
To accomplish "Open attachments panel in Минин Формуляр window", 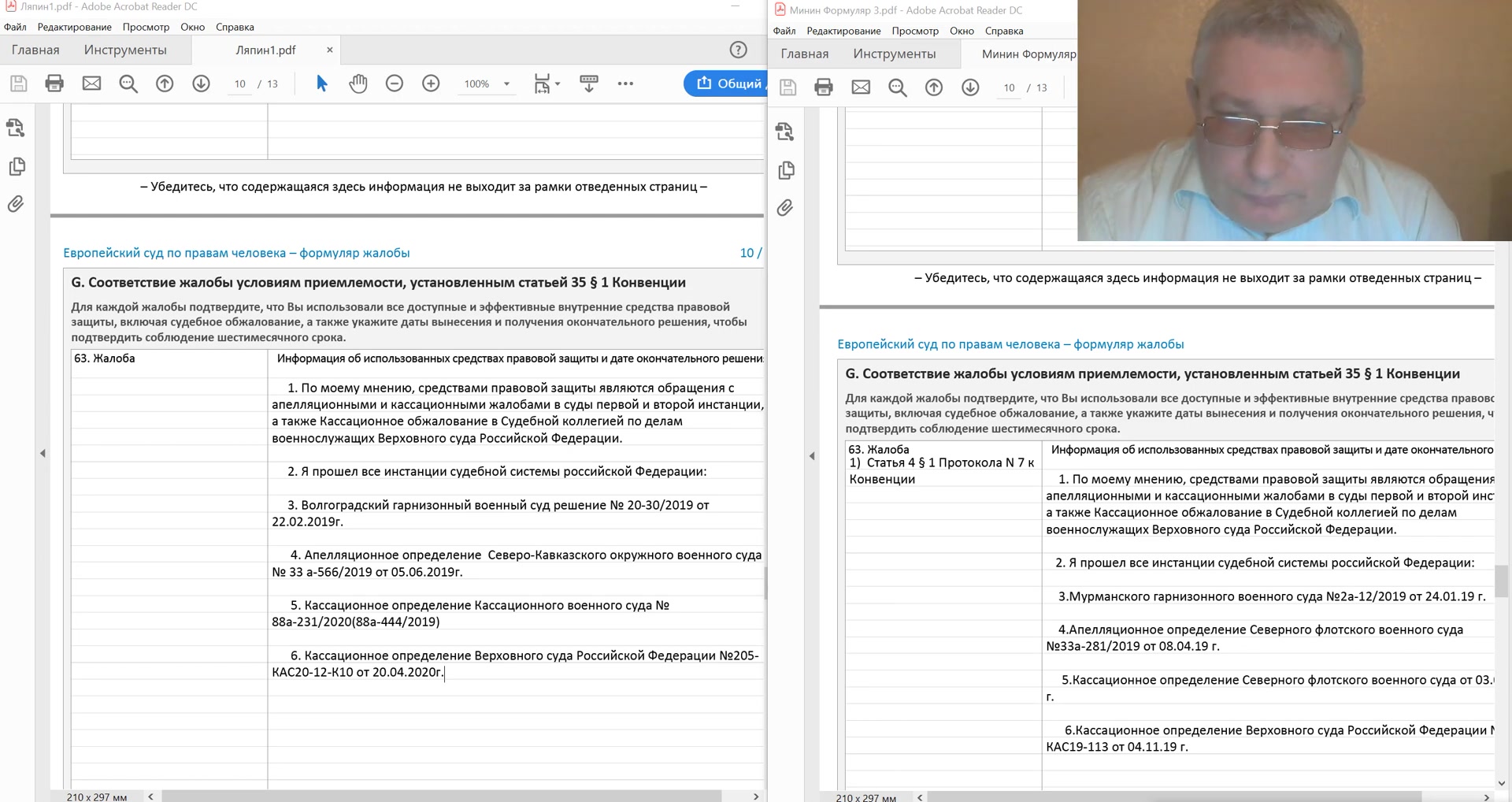I will (x=785, y=208).
